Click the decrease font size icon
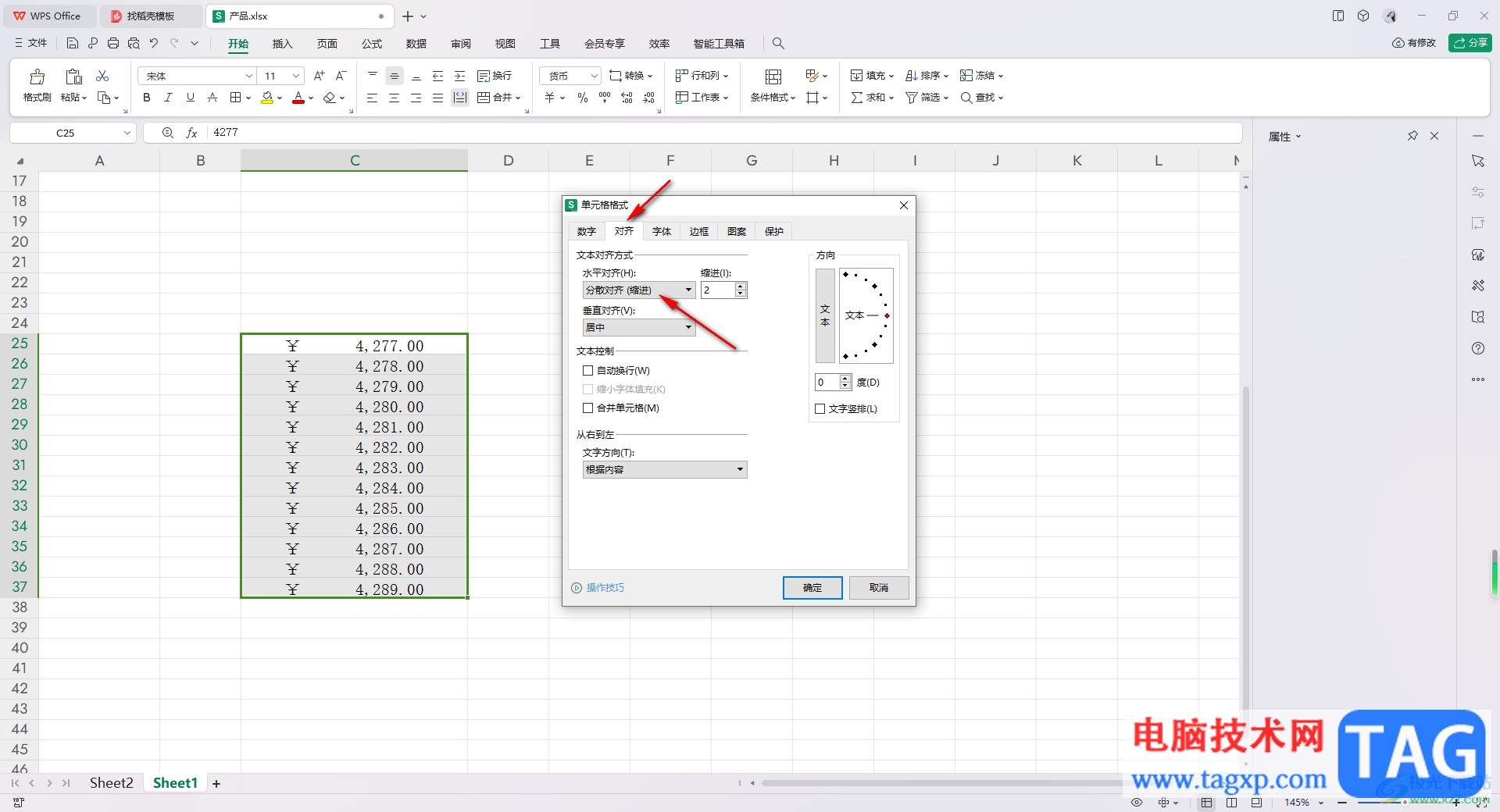The image size is (1500, 812). (x=341, y=76)
